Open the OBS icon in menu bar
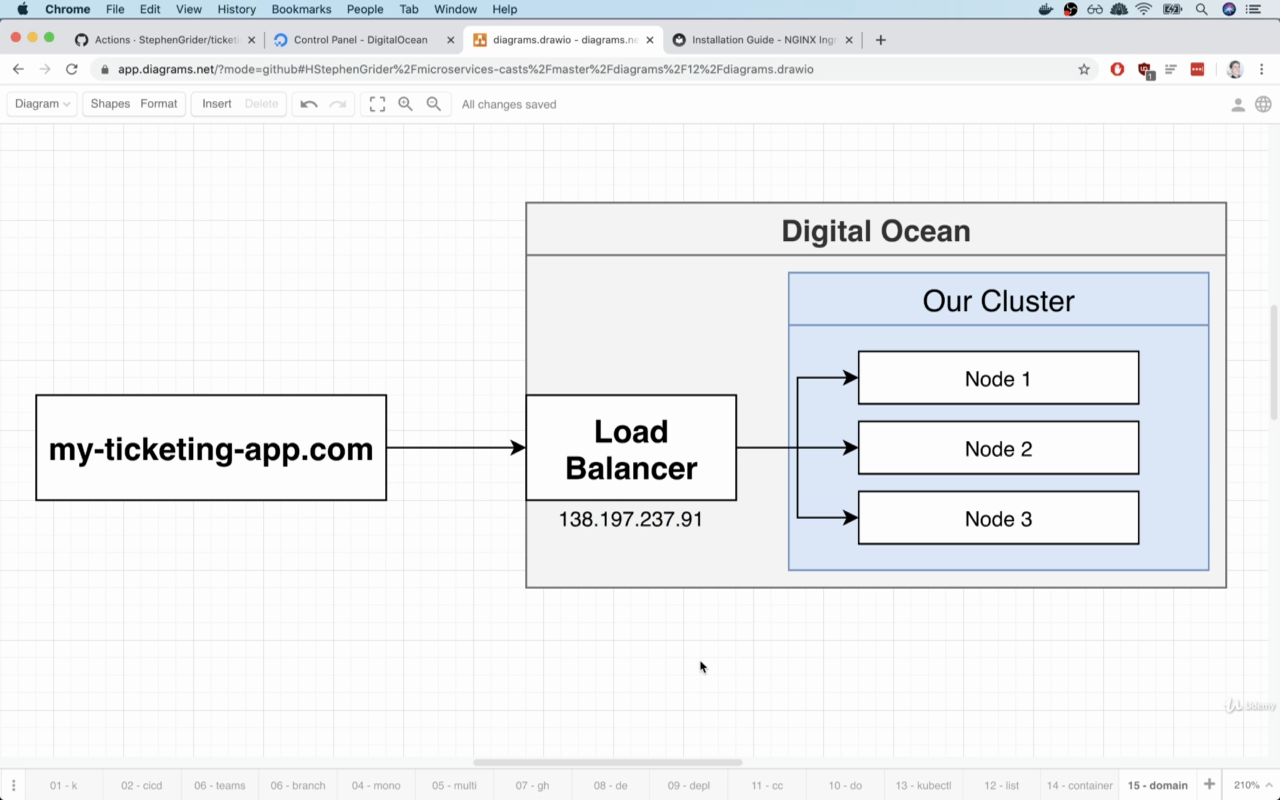 point(1070,9)
